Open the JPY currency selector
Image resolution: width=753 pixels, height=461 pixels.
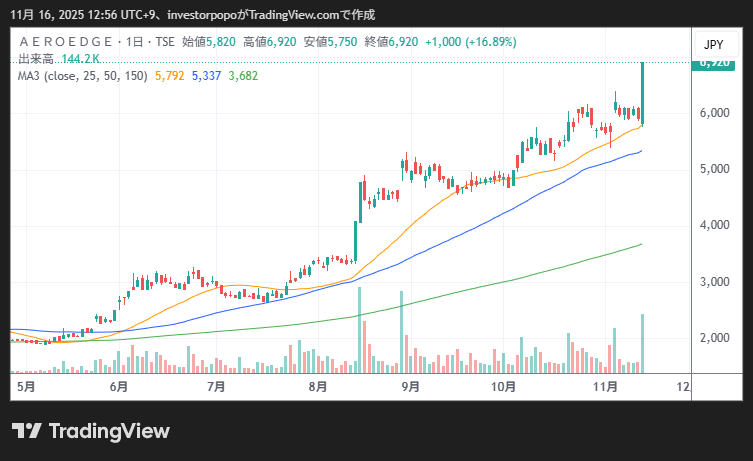(x=713, y=45)
